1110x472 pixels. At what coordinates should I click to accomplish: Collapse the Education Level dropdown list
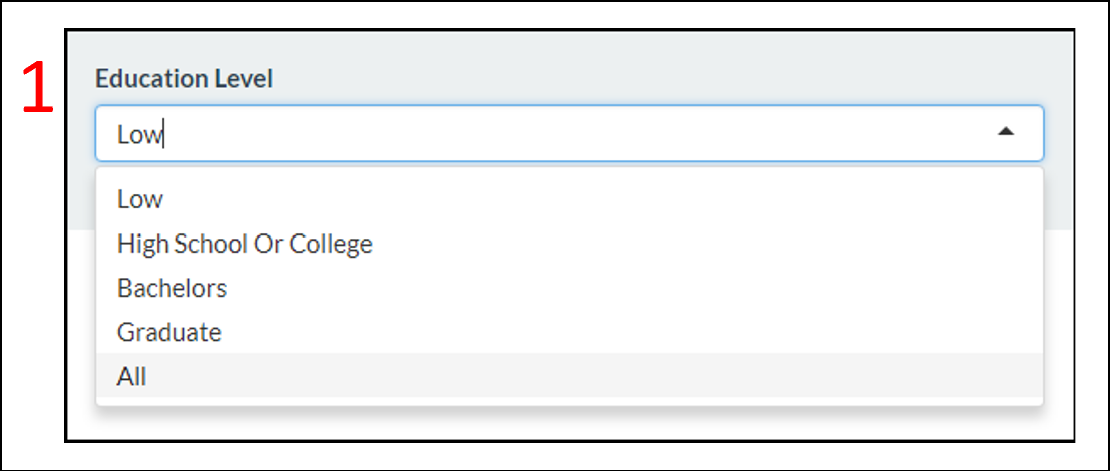(1007, 132)
